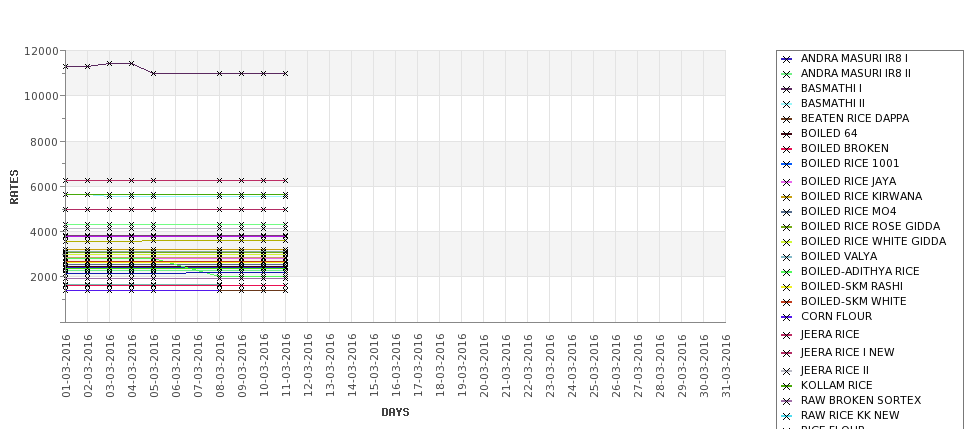Click the topmost line's data point on 11-03-2016

pyautogui.click(x=285, y=73)
